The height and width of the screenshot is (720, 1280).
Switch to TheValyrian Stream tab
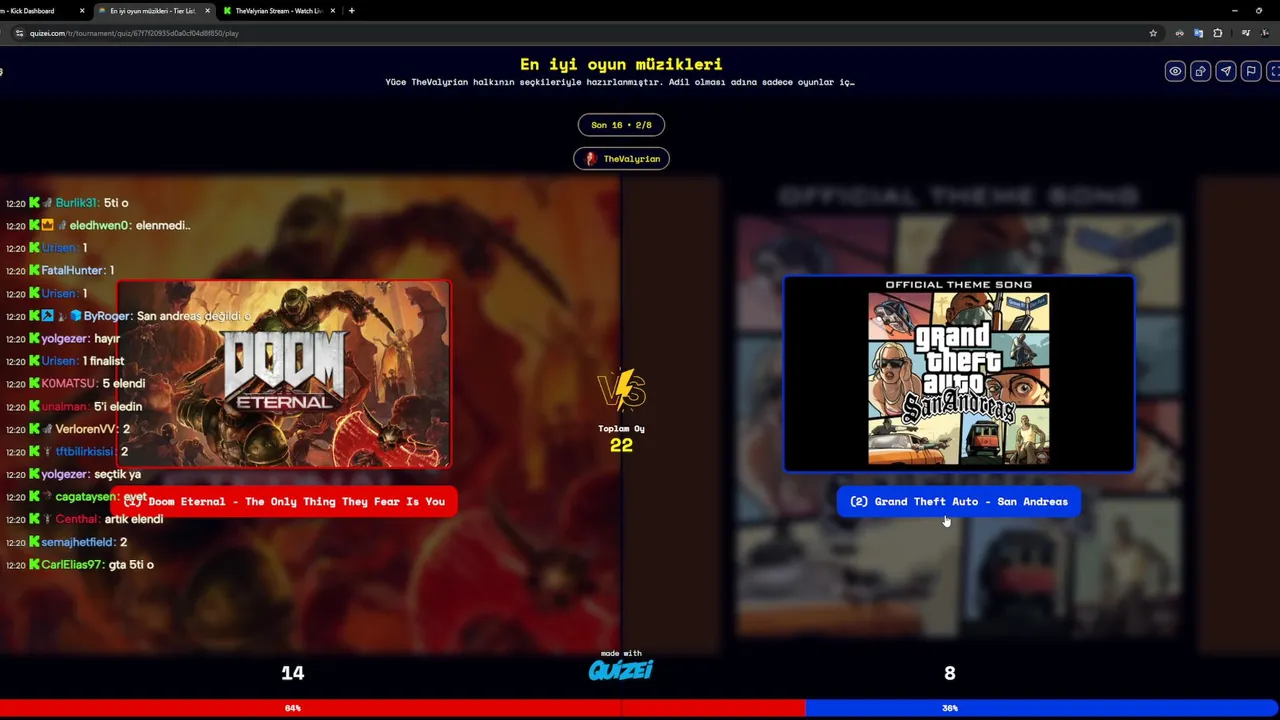point(278,11)
